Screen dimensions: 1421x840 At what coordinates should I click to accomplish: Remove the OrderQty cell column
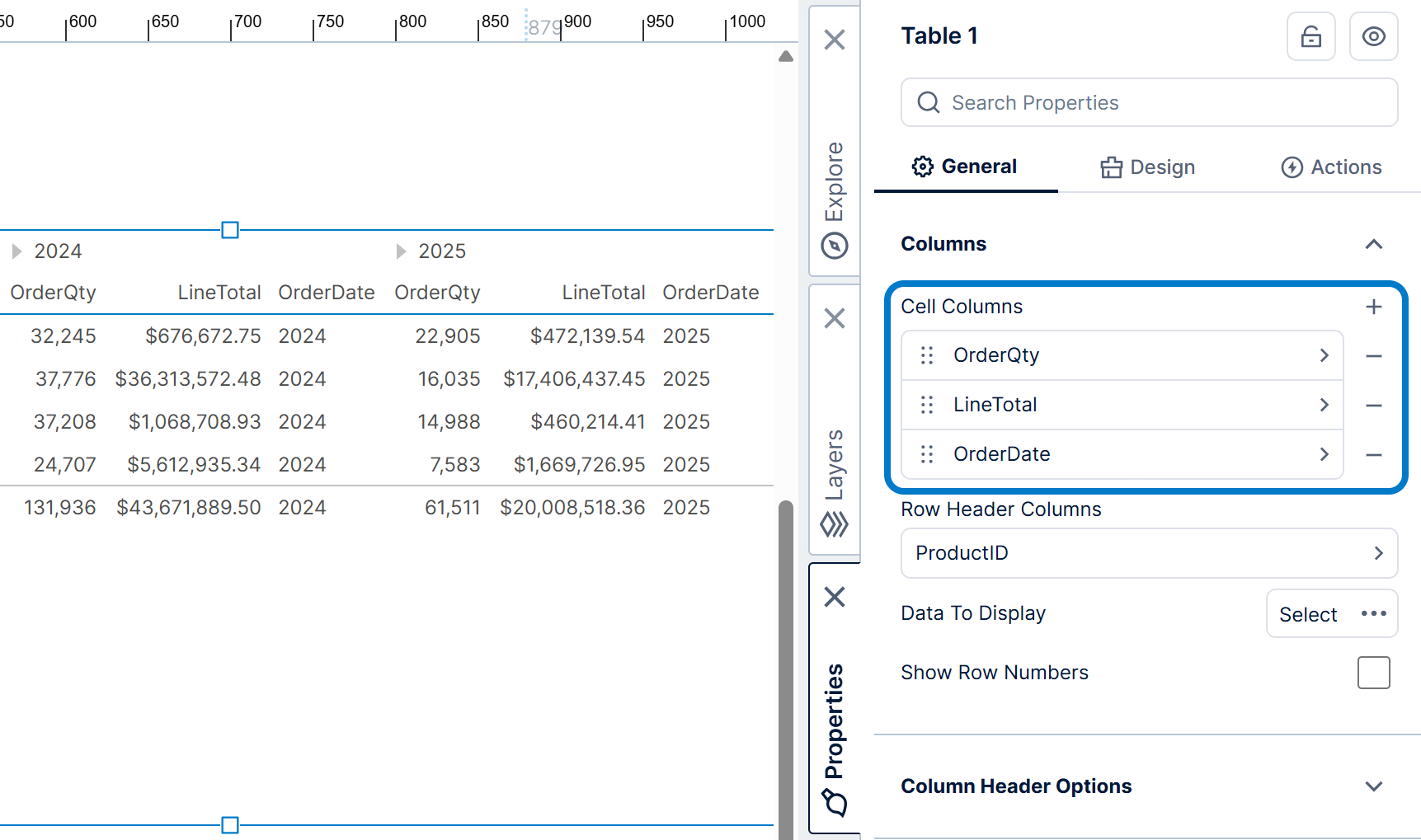pyautogui.click(x=1373, y=356)
